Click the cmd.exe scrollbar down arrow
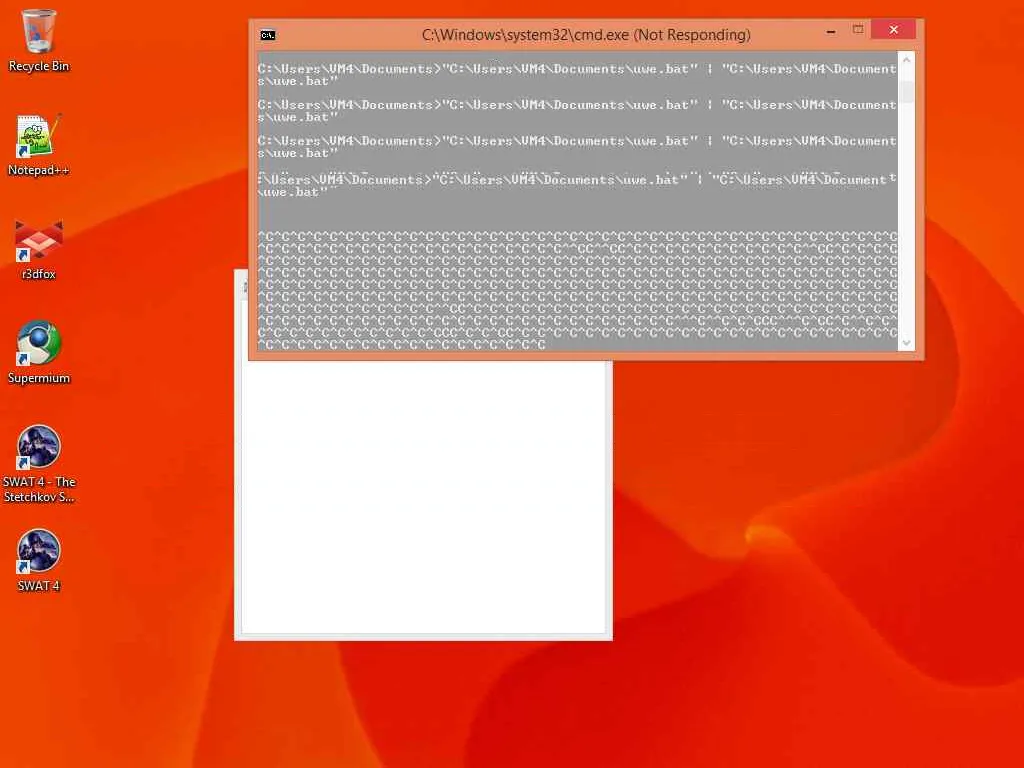The height and width of the screenshot is (768, 1024). tap(906, 343)
